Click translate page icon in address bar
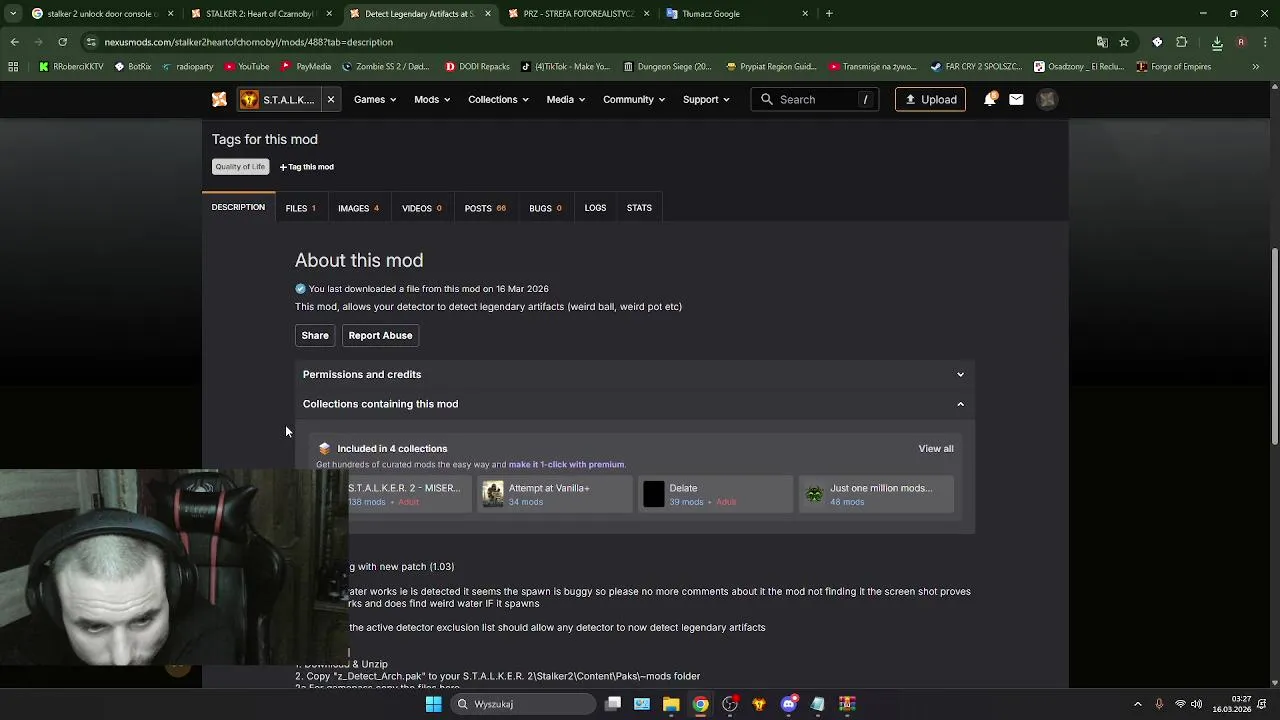 (1102, 42)
